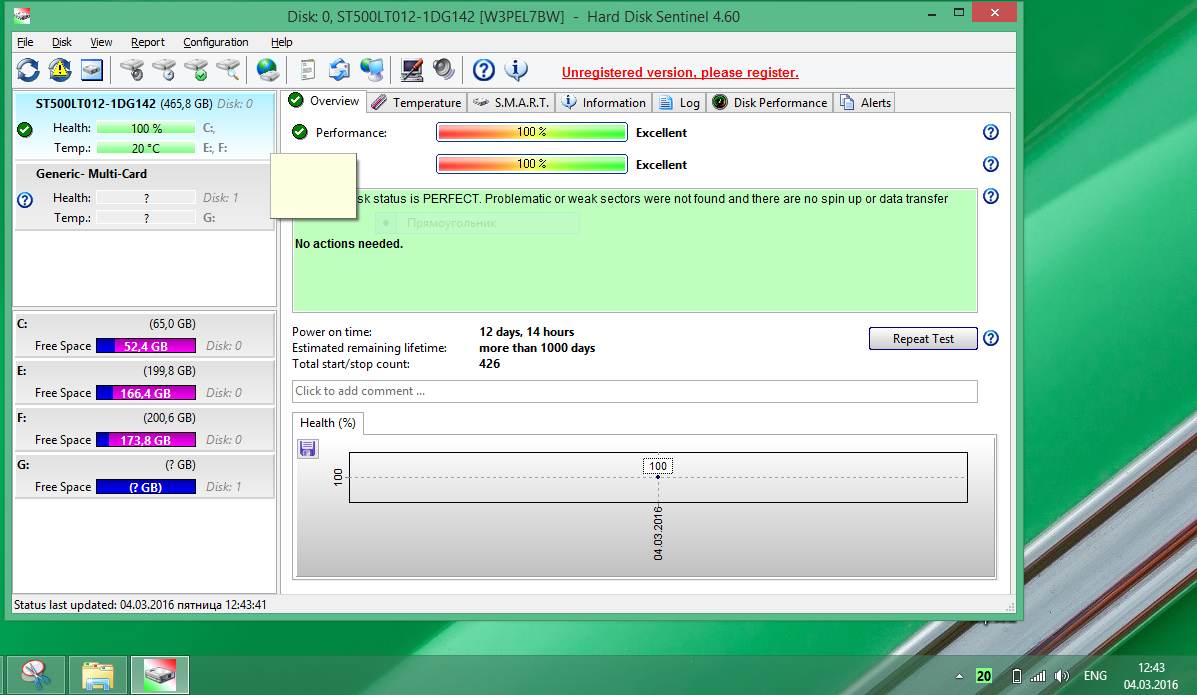Open the globe disk toolbar icon
This screenshot has width=1197, height=695.
[x=267, y=70]
